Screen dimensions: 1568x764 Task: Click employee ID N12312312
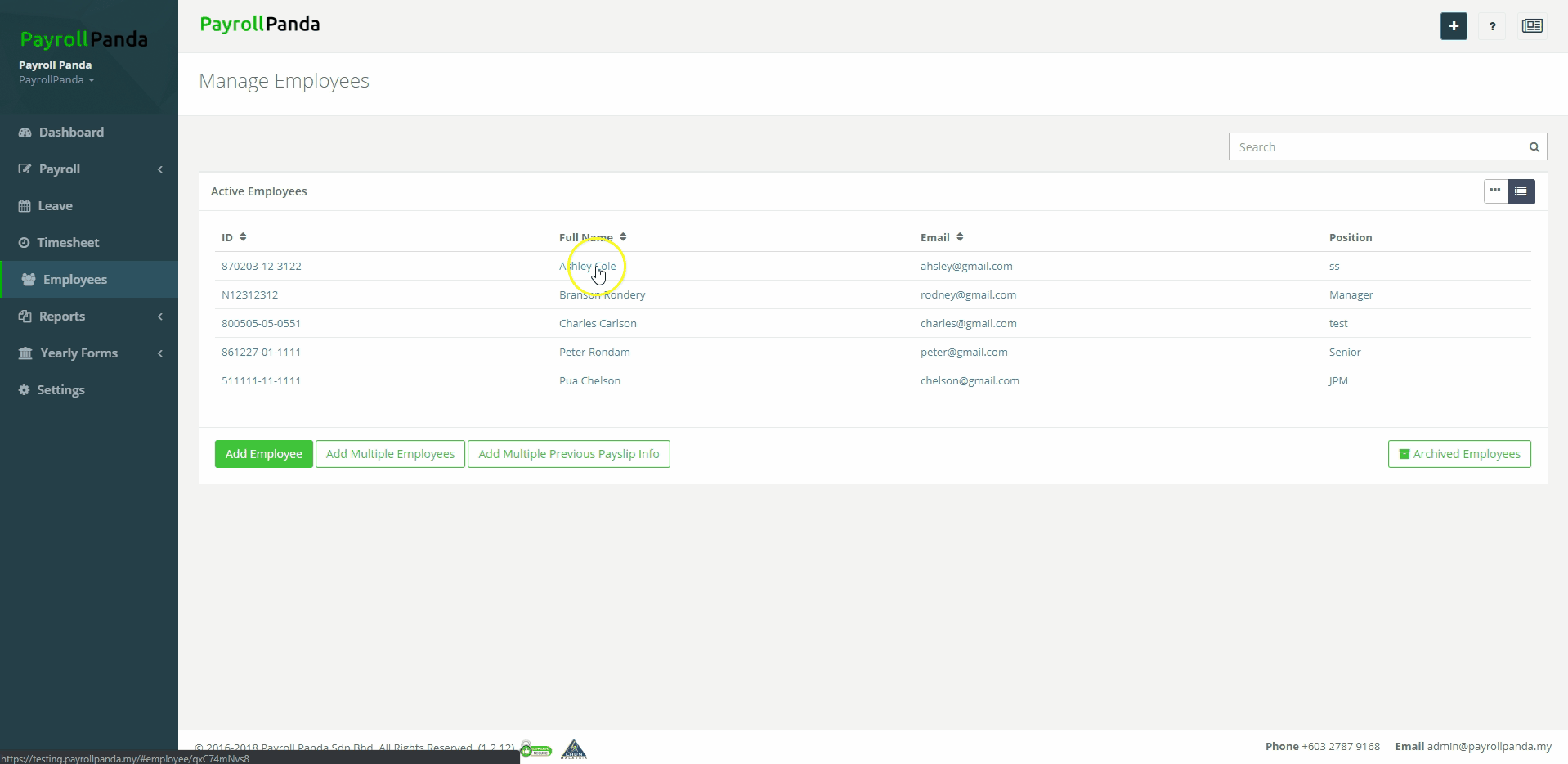(249, 295)
